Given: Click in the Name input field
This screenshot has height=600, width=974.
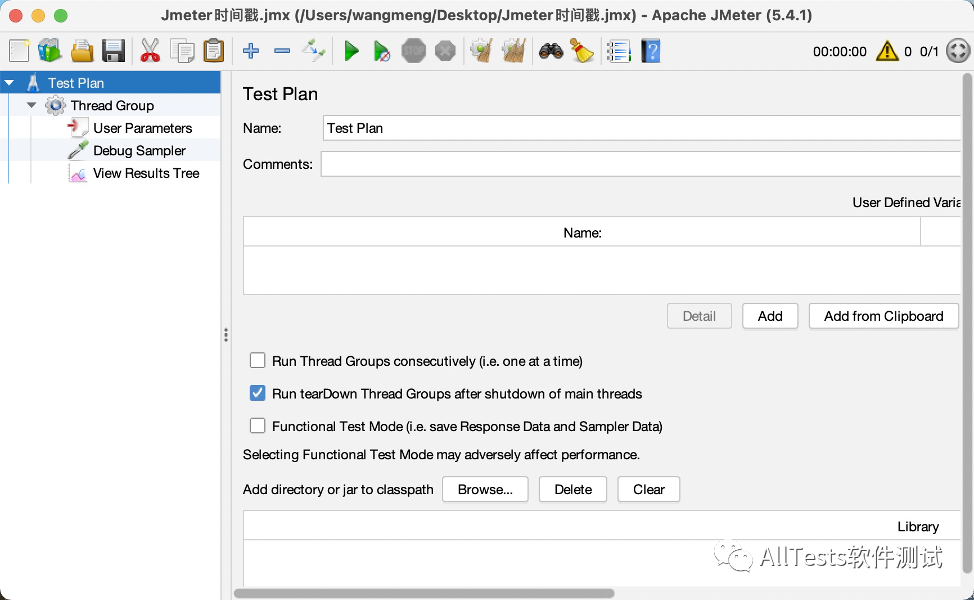Looking at the screenshot, I should tap(642, 128).
